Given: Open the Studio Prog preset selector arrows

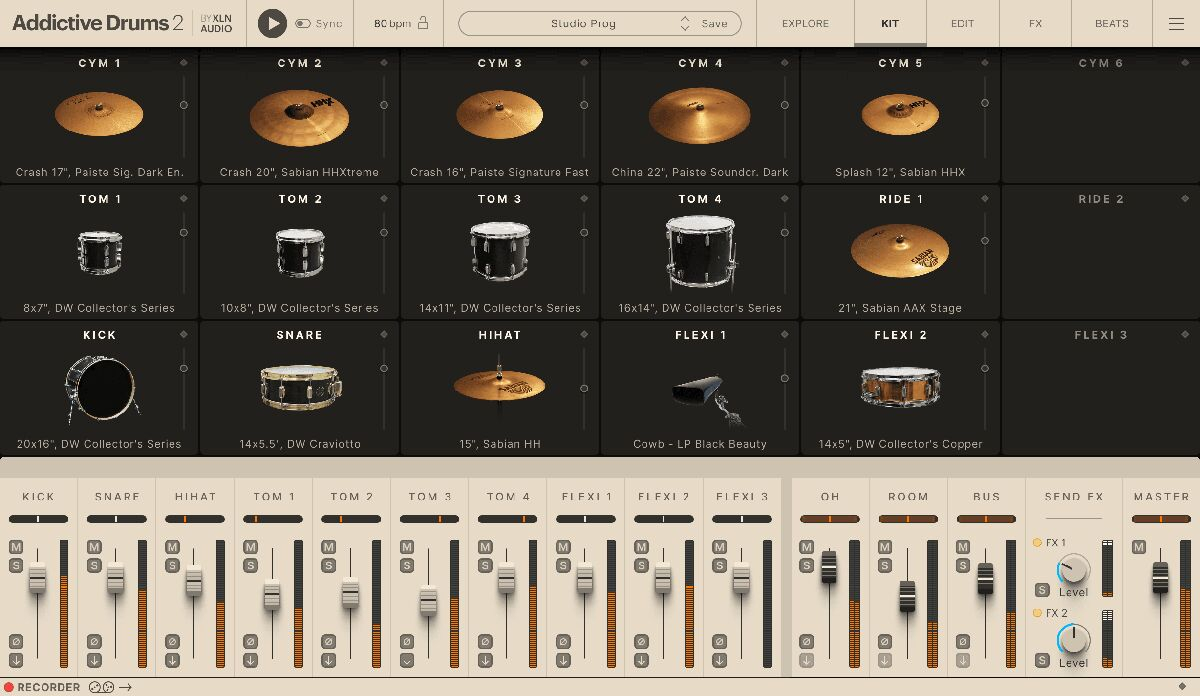Looking at the screenshot, I should 685,23.
